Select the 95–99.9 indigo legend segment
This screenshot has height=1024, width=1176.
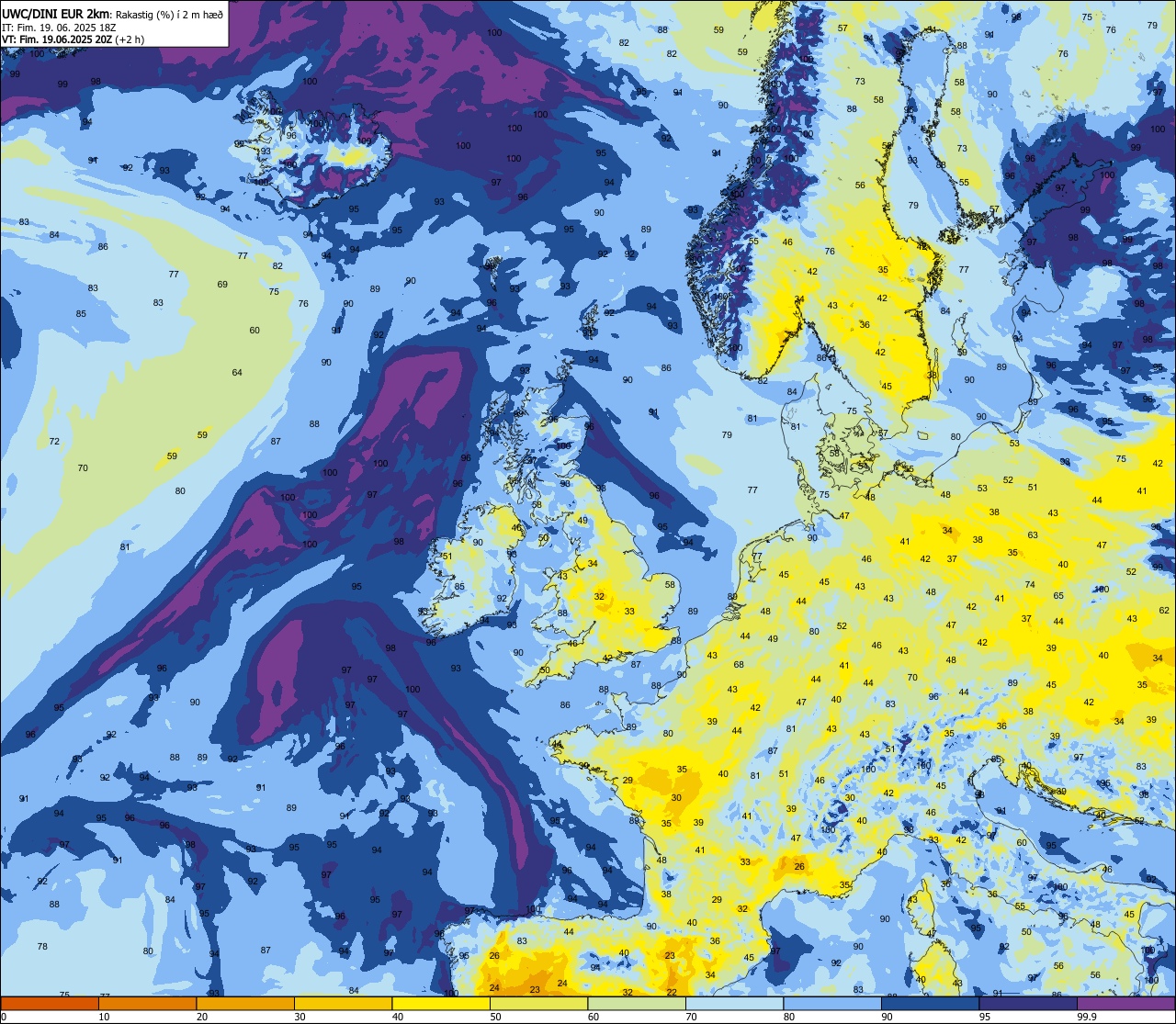click(x=1027, y=1003)
